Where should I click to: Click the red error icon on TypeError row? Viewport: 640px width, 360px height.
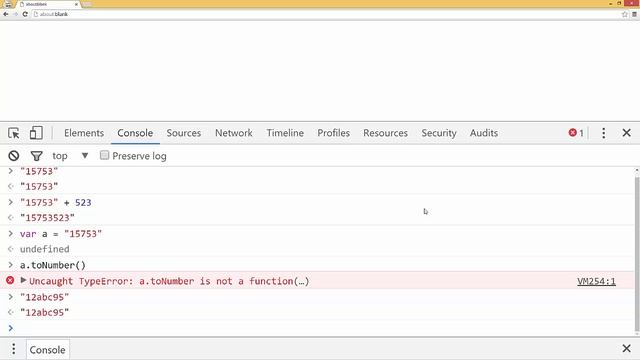(10, 280)
